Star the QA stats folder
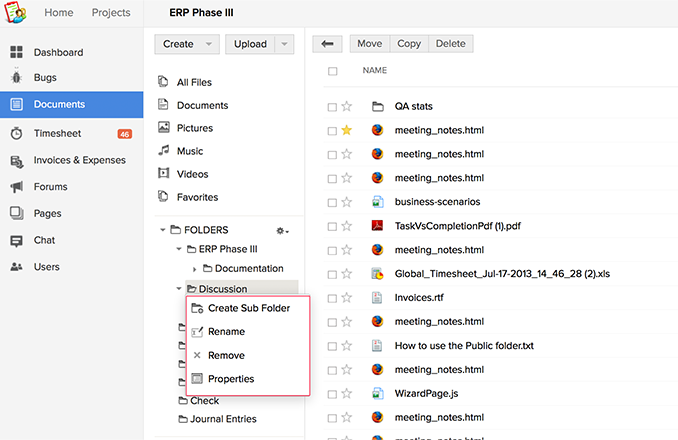The height and width of the screenshot is (440, 678). click(347, 106)
